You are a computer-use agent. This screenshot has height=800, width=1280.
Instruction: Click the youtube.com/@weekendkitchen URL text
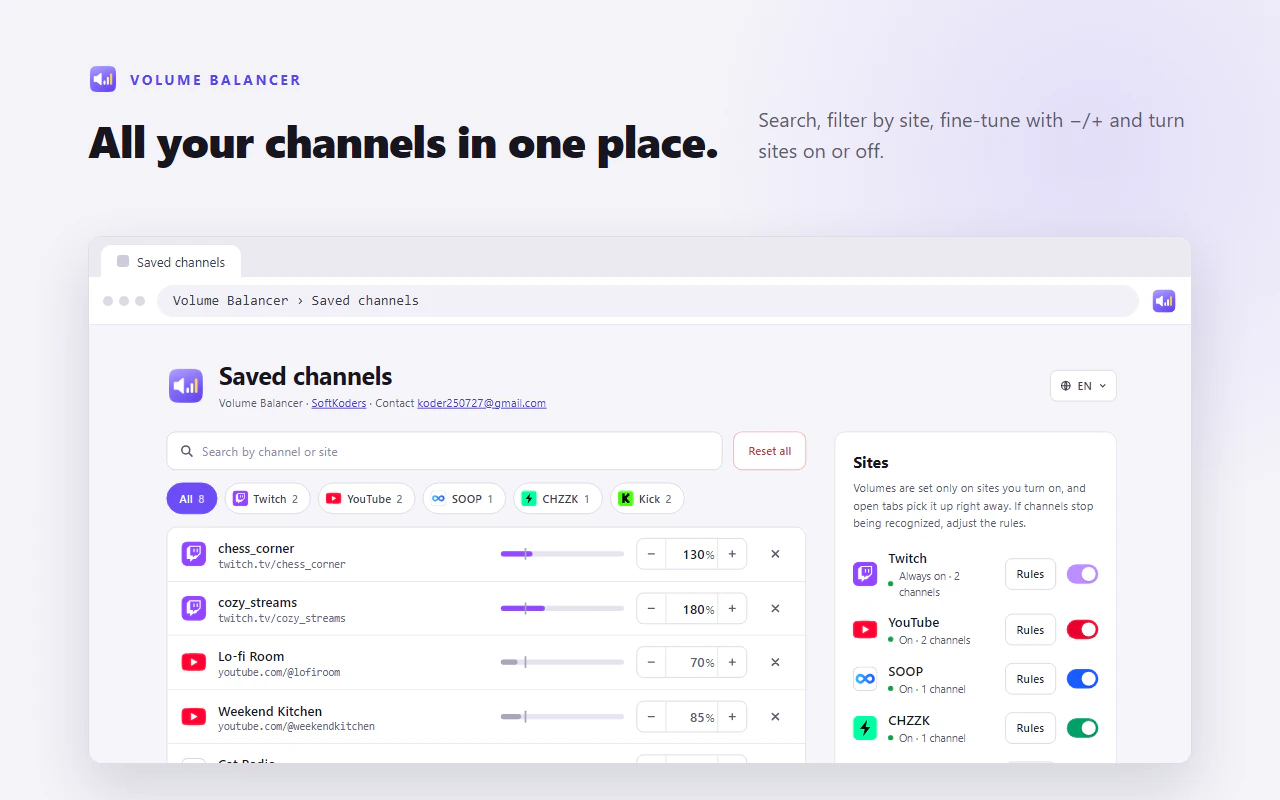pyautogui.click(x=296, y=727)
